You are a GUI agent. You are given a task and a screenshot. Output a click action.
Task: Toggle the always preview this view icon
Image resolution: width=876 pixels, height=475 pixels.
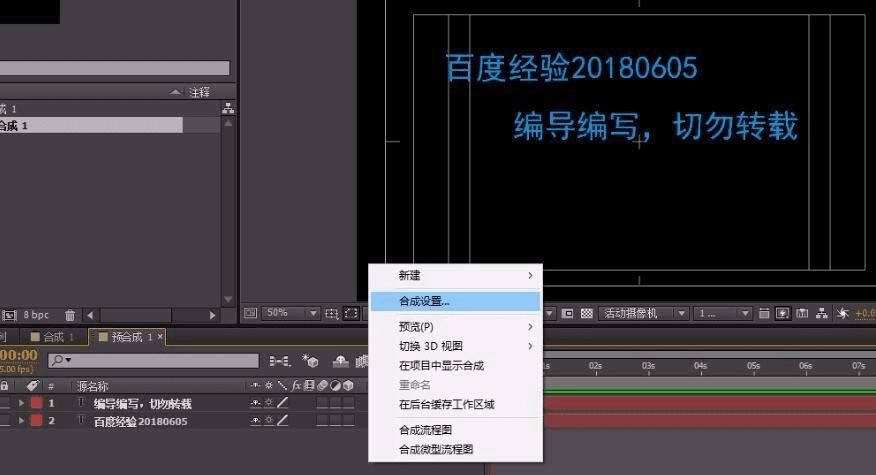coord(250,313)
